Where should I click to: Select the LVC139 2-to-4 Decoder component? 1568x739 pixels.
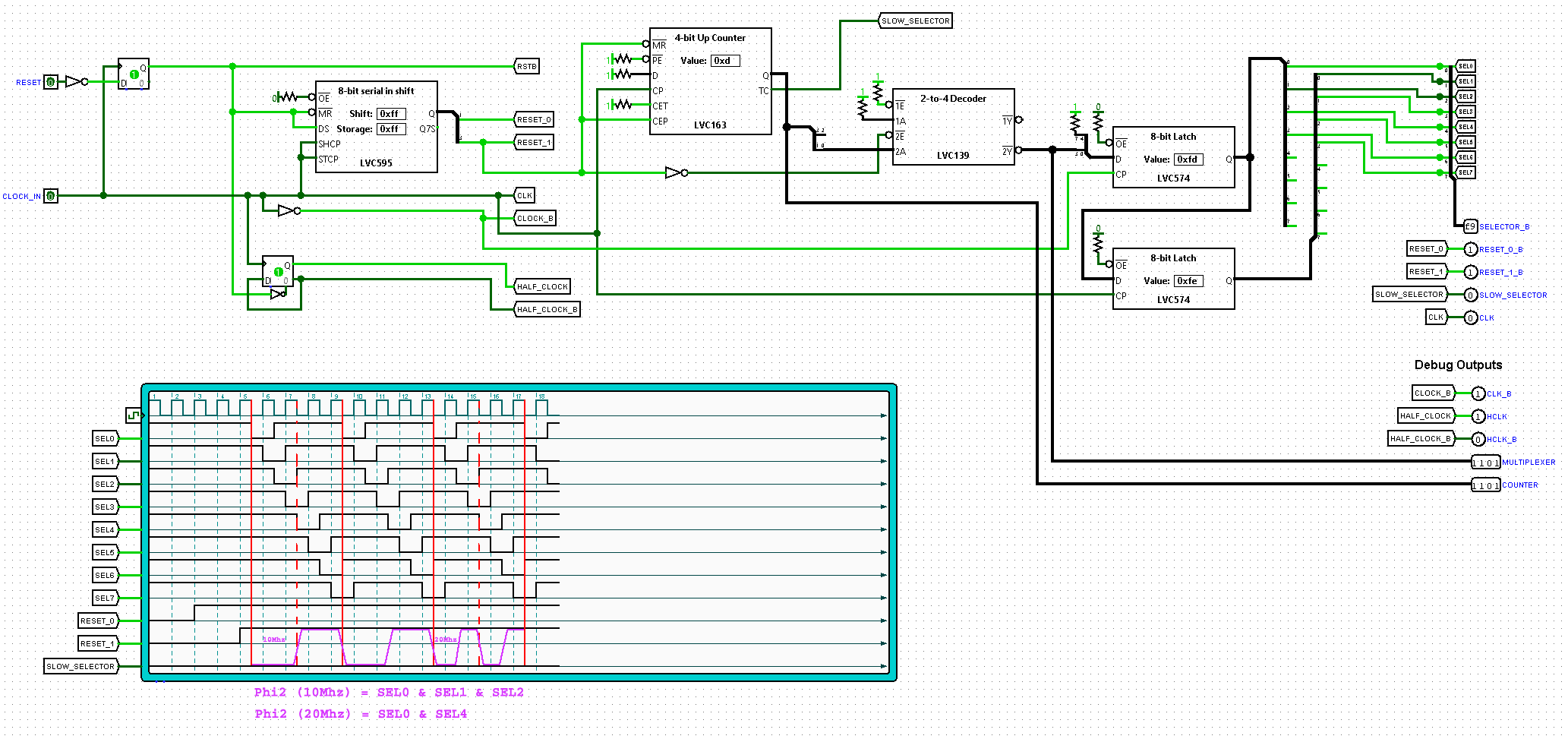[953, 127]
